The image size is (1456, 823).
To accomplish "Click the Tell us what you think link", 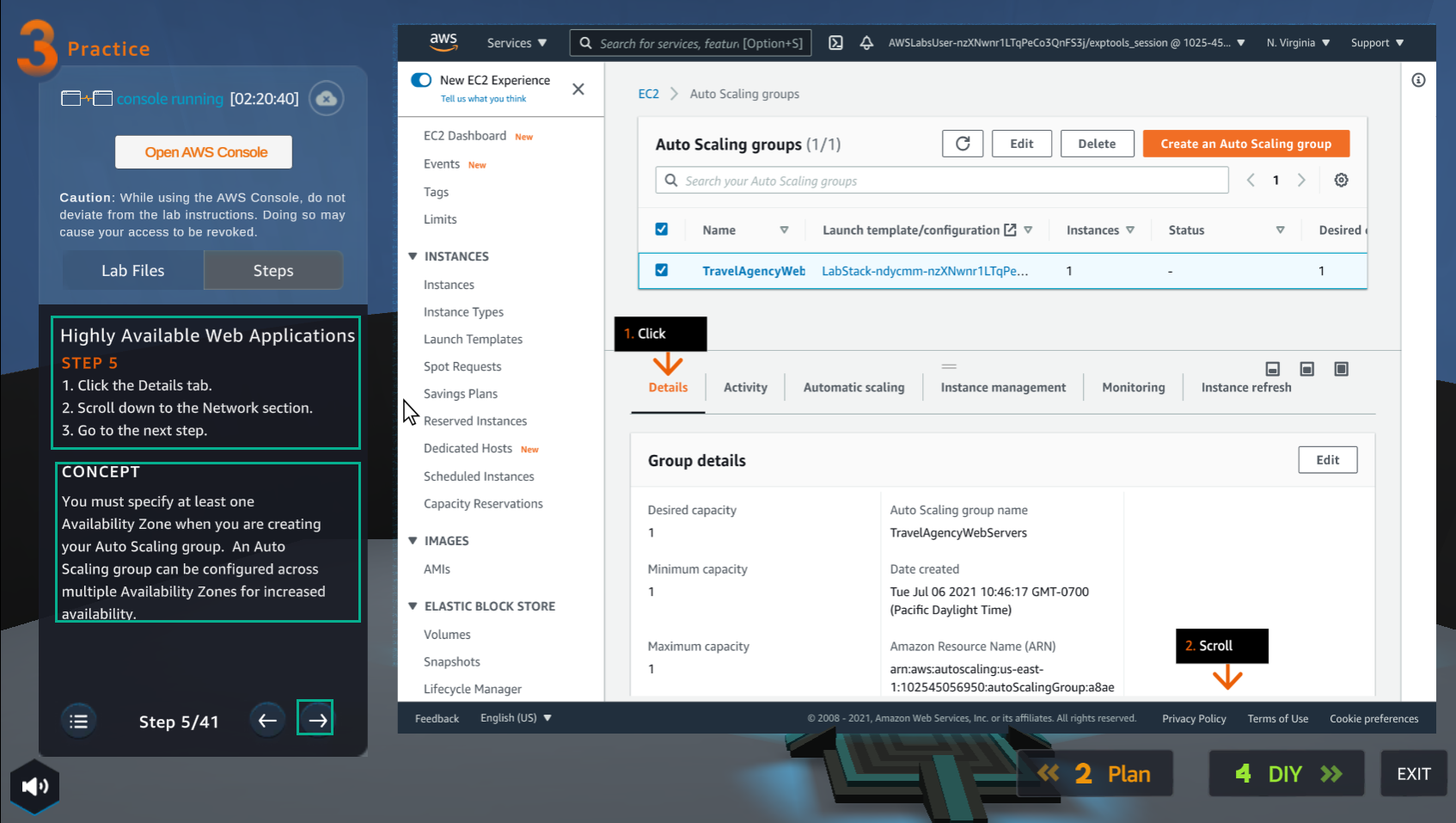I will pos(483,99).
